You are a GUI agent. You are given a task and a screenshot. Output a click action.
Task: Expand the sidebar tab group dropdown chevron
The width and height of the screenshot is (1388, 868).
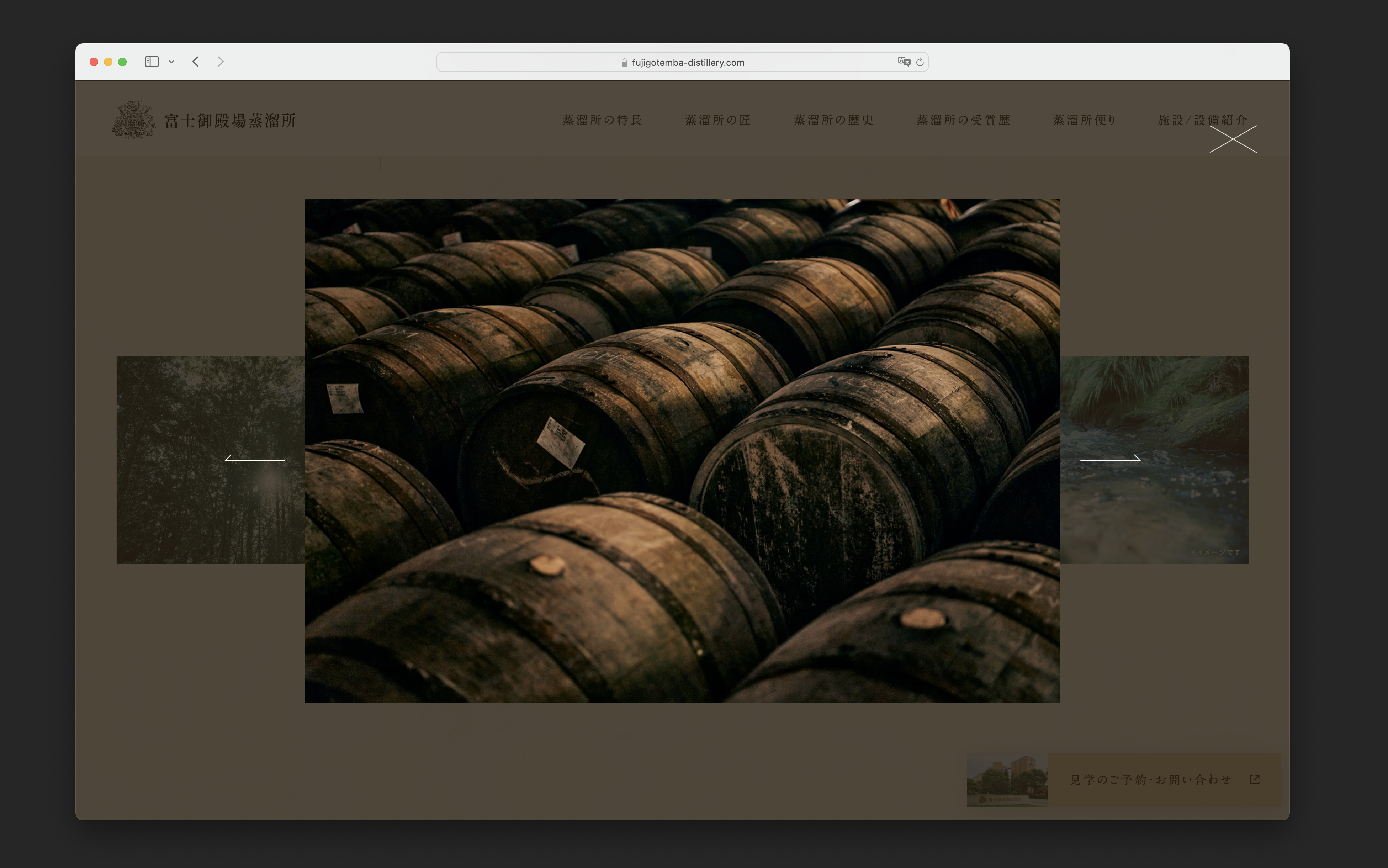171,62
